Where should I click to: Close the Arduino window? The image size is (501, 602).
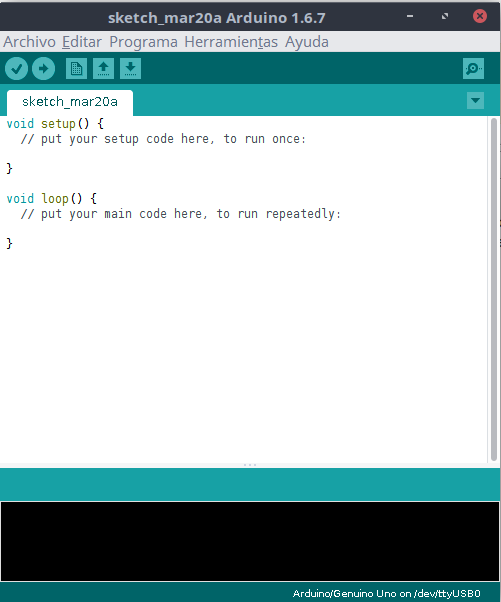click(x=480, y=16)
